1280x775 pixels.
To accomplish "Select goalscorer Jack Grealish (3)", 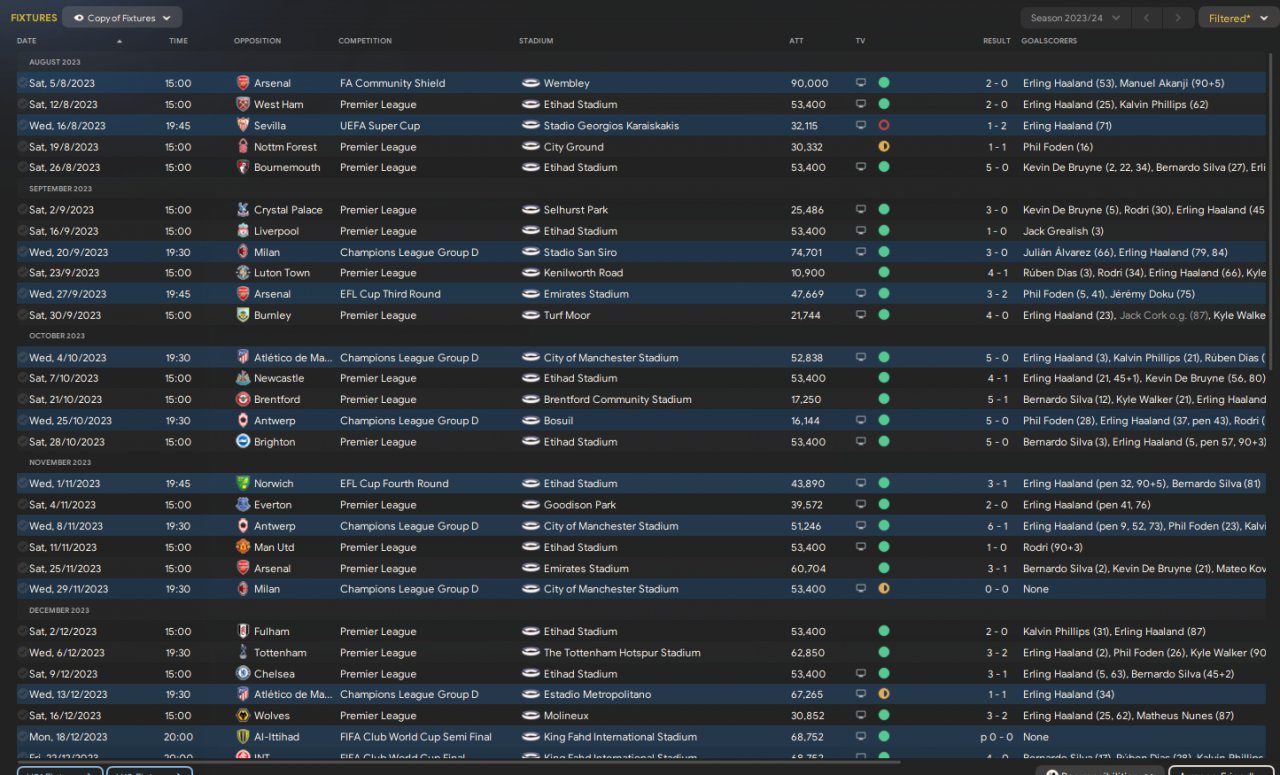I will pos(1063,231).
